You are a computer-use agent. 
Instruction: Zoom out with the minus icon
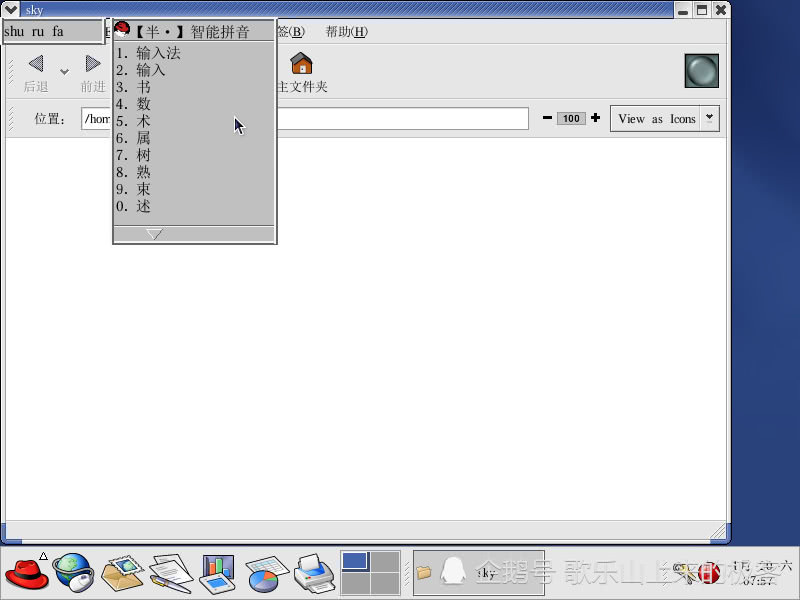point(547,118)
